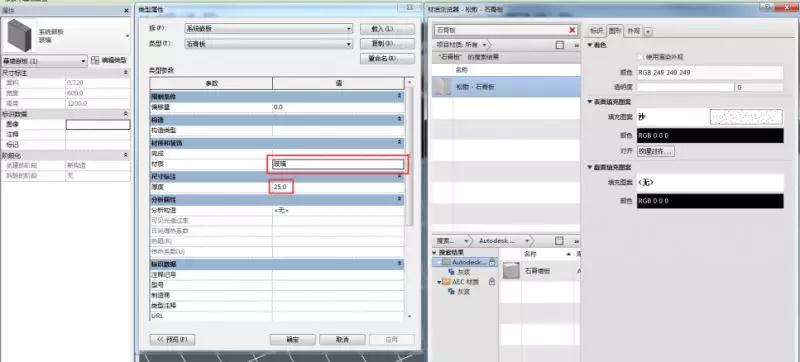Collapse the 着色 shading section
This screenshot has width=800, height=362.
click(590, 45)
